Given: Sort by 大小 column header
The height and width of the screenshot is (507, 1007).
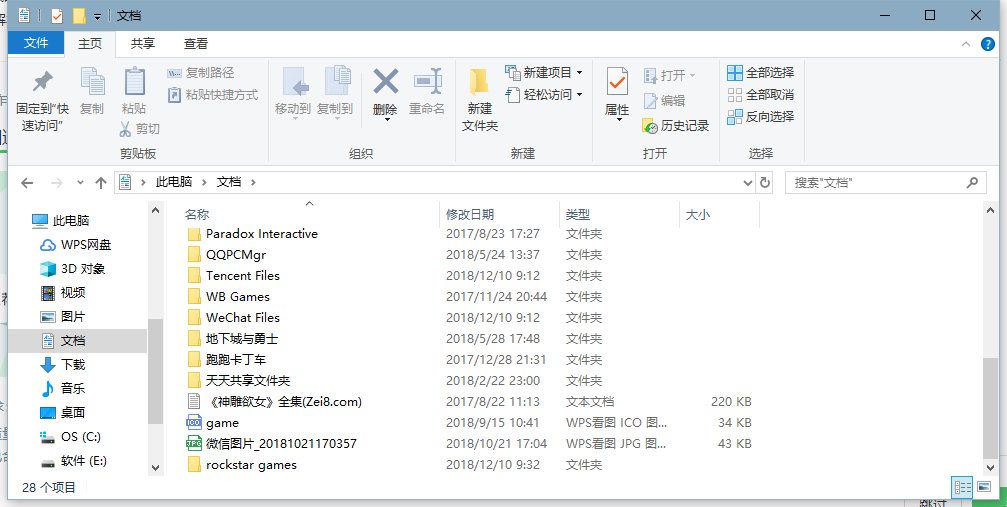Looking at the screenshot, I should click(x=697, y=215).
